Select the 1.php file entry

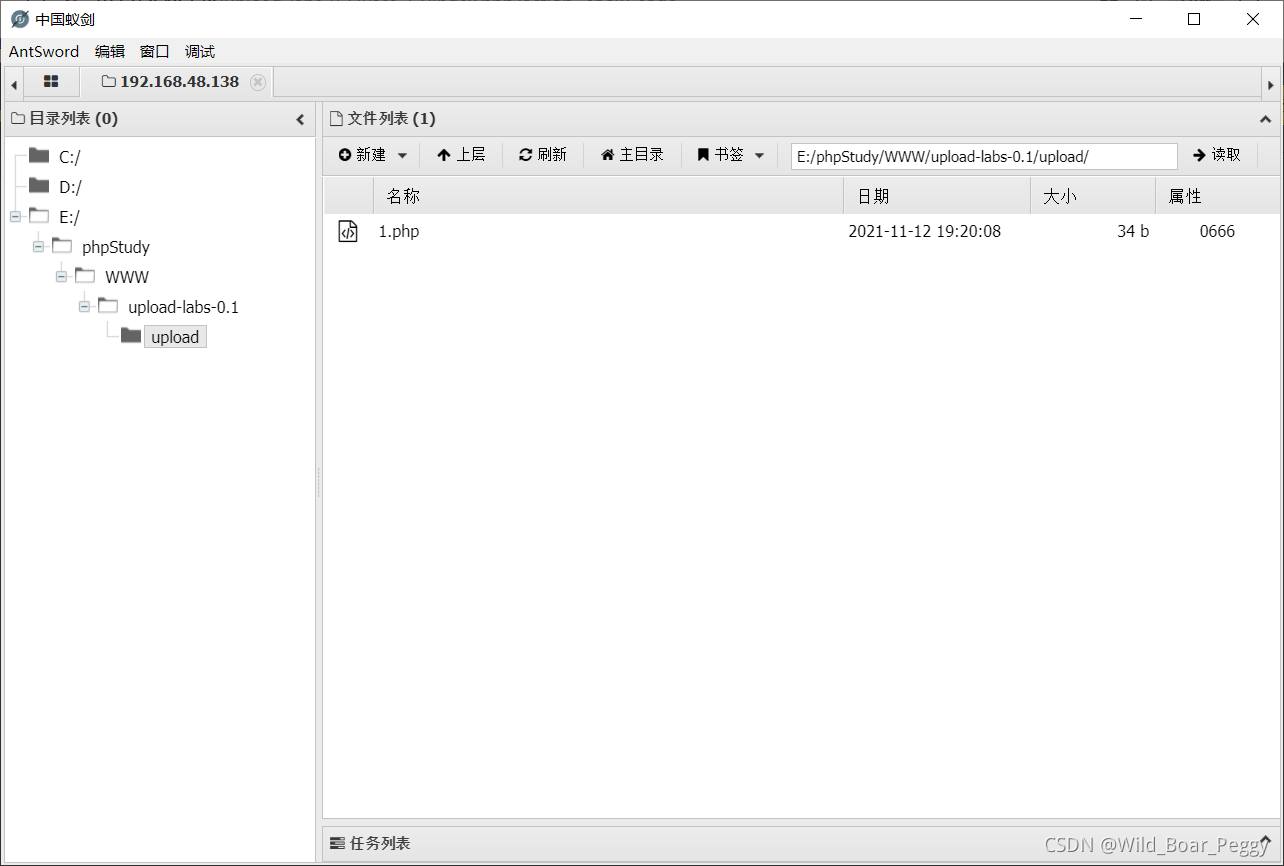coord(398,231)
